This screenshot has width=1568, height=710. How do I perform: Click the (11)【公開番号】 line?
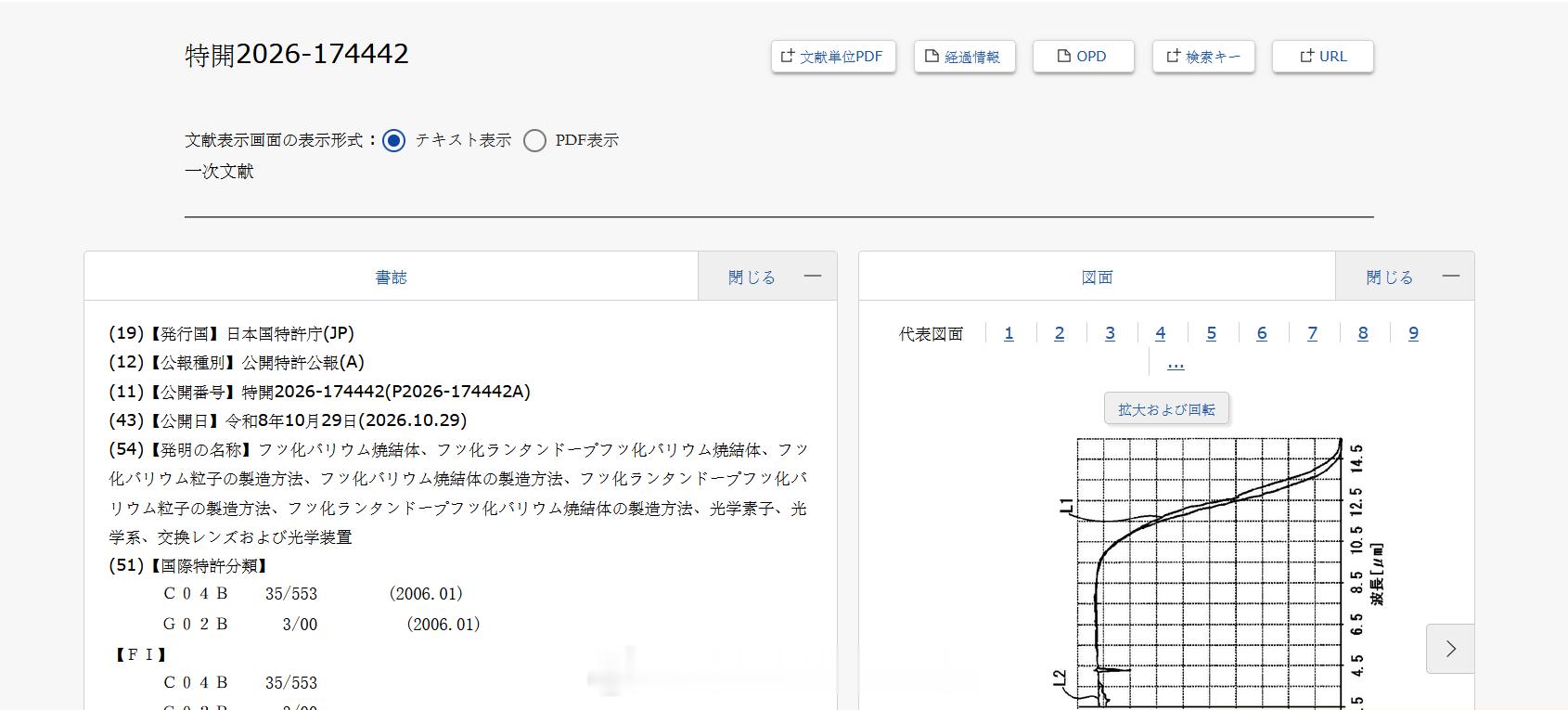(x=319, y=392)
